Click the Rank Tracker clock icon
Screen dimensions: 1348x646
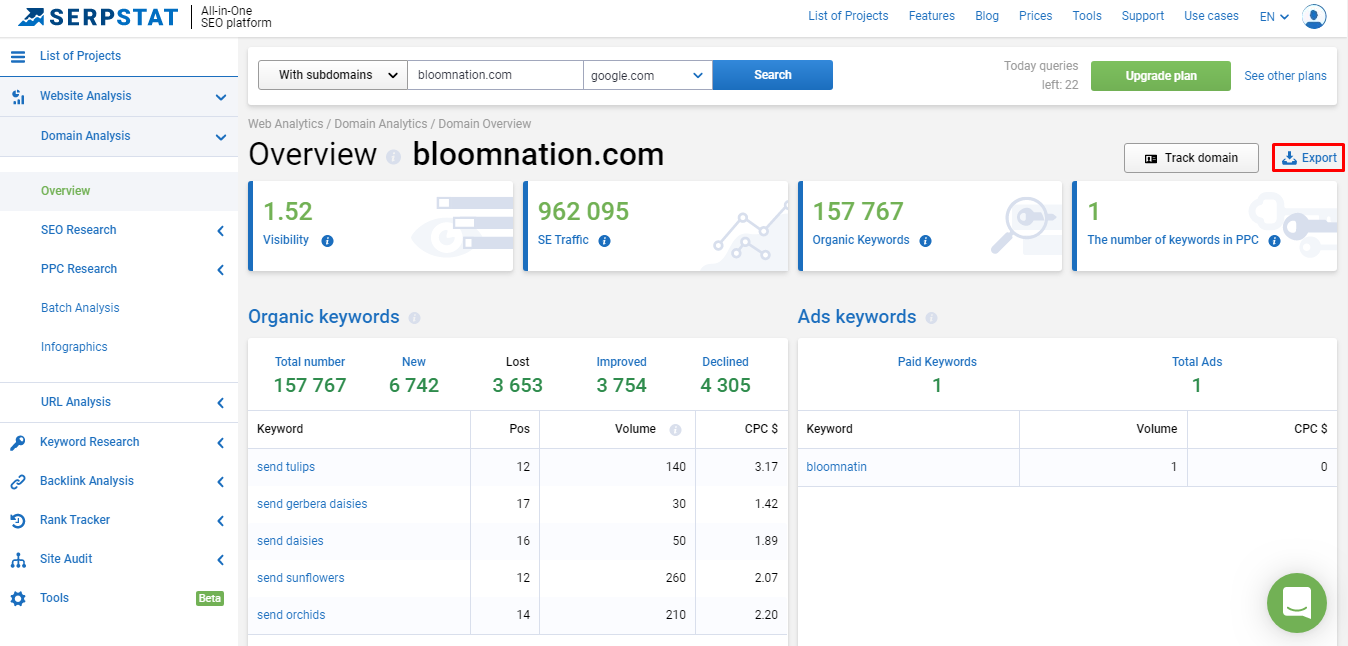point(18,520)
